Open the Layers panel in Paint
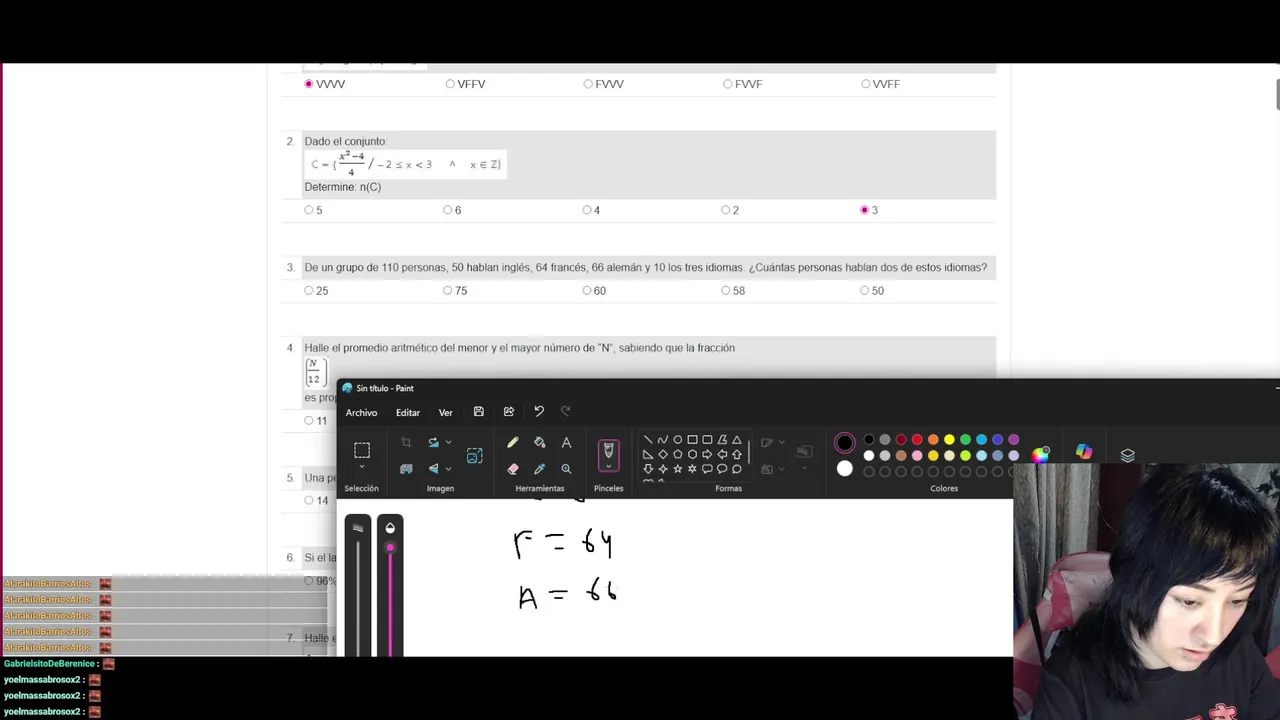 pyautogui.click(x=1128, y=455)
